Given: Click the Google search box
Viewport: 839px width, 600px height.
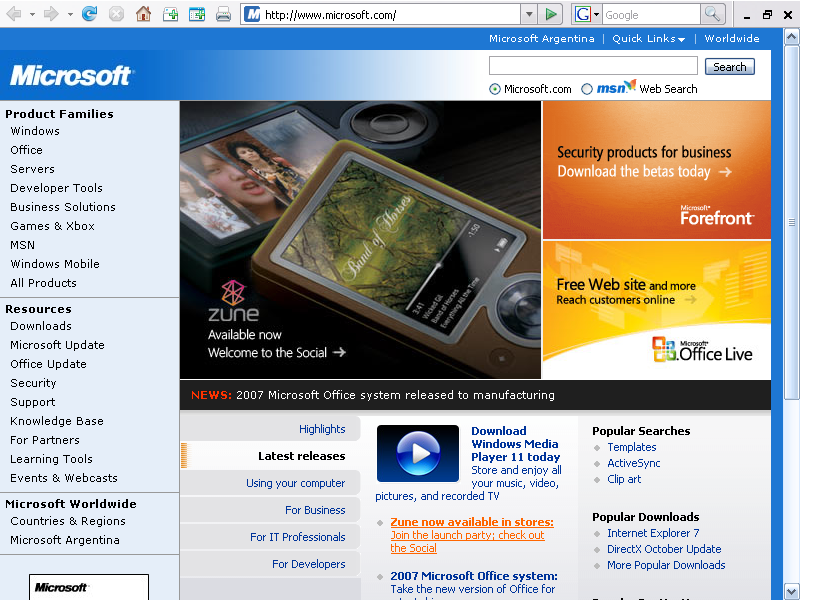Looking at the screenshot, I should [x=651, y=14].
